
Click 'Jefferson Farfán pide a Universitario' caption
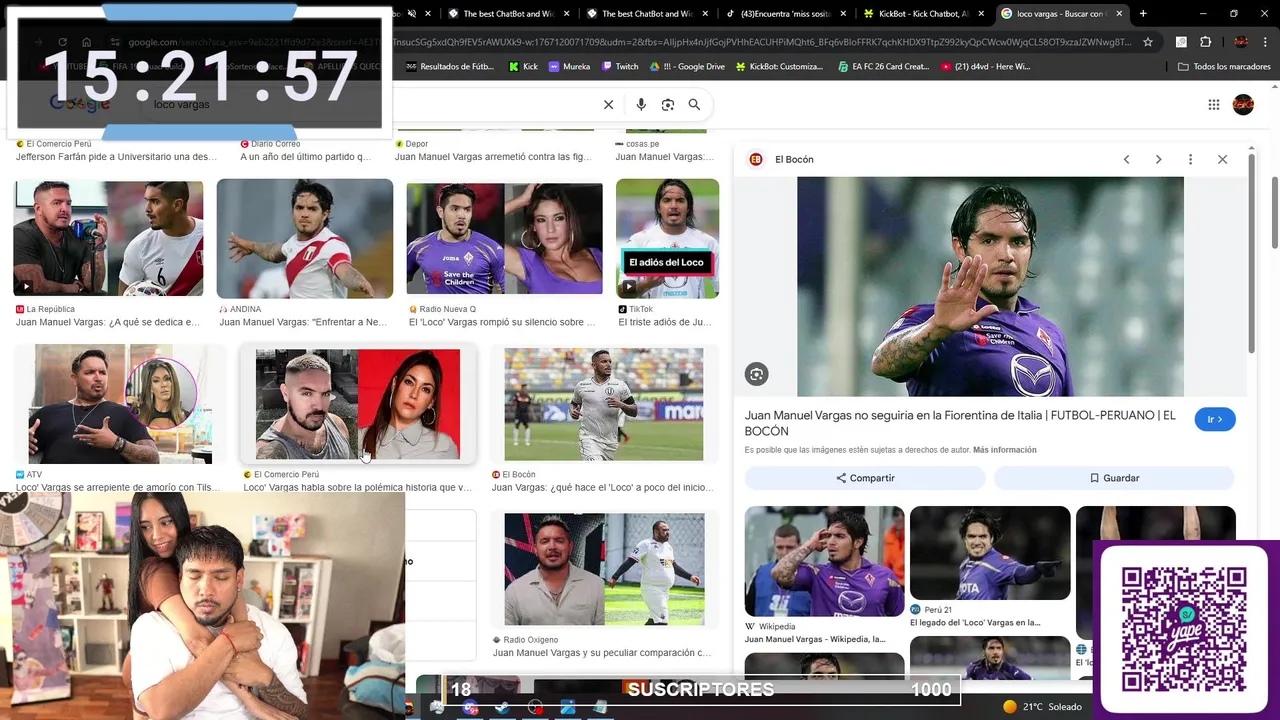[x=116, y=157]
